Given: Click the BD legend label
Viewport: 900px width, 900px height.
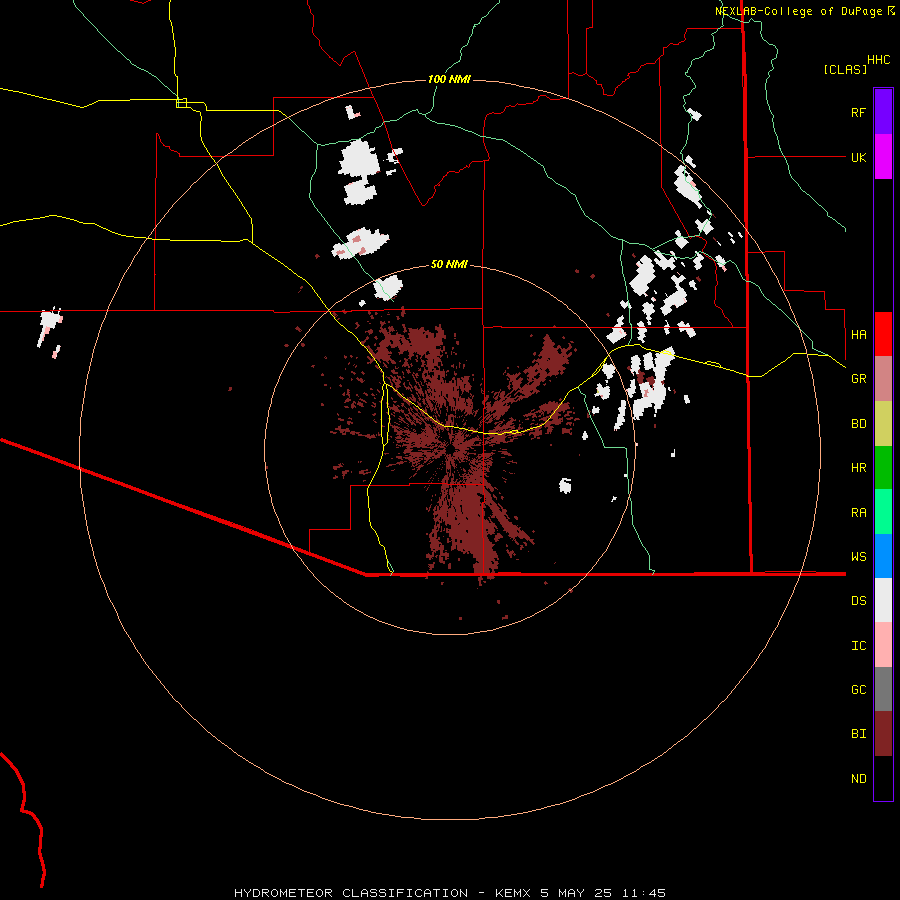Looking at the screenshot, I should click(858, 424).
